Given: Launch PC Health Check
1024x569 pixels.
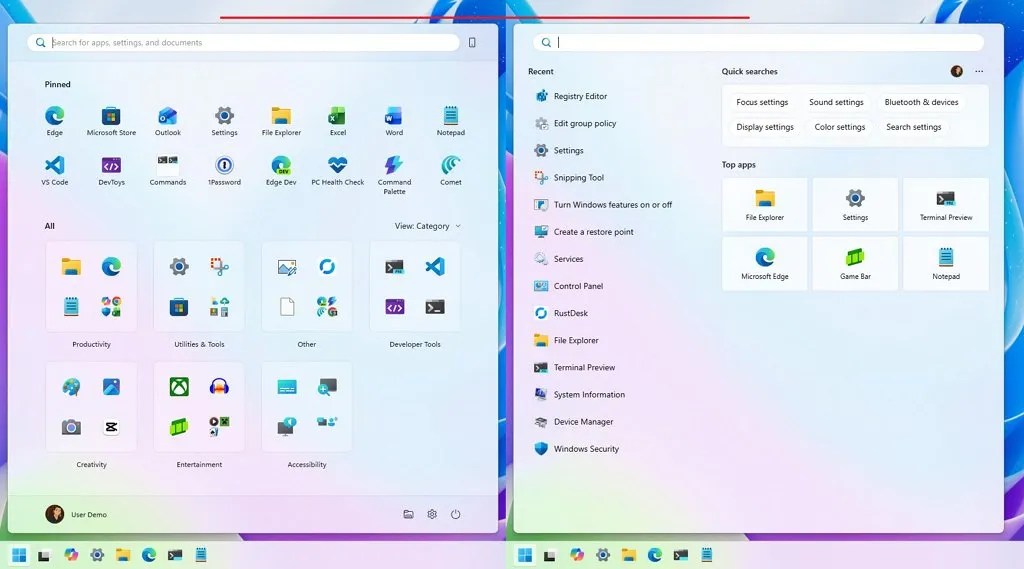Looking at the screenshot, I should pyautogui.click(x=338, y=171).
